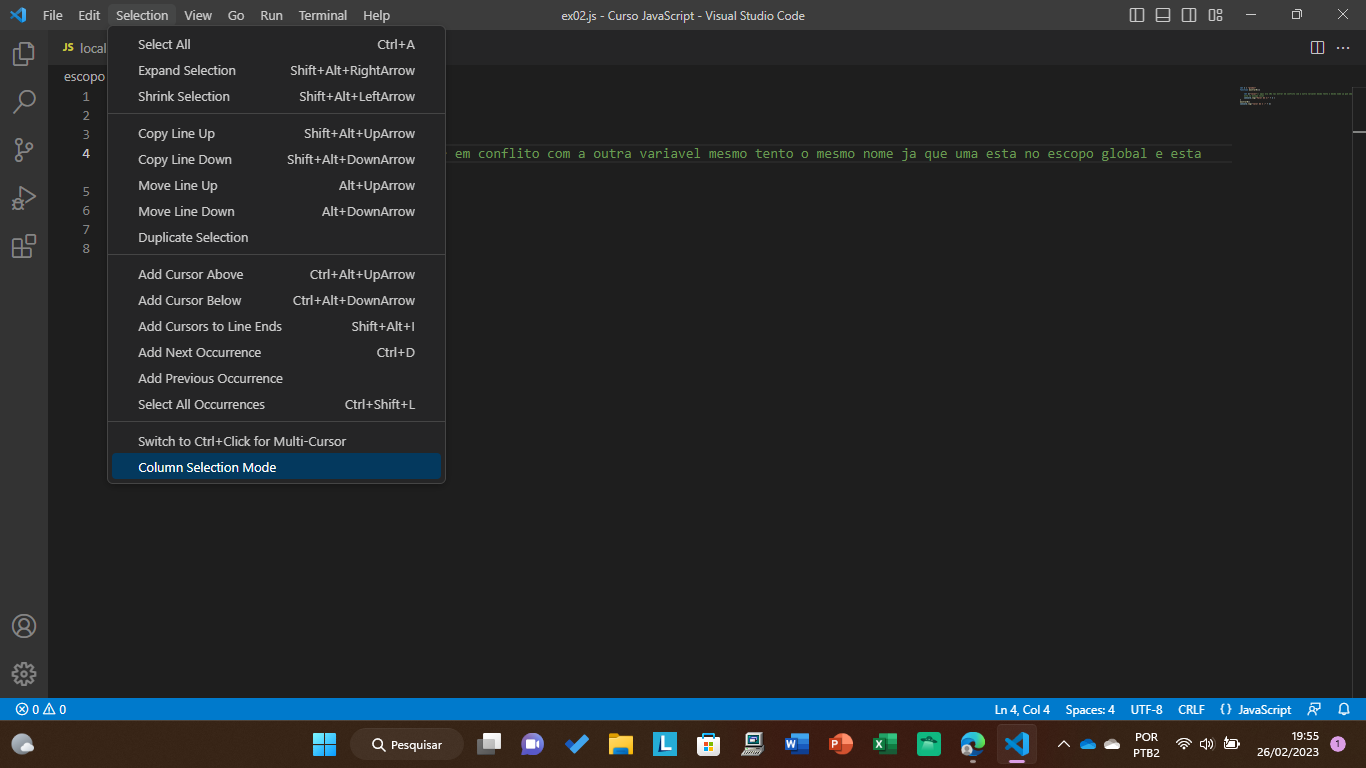
Task: Open the Go menu
Action: point(236,15)
